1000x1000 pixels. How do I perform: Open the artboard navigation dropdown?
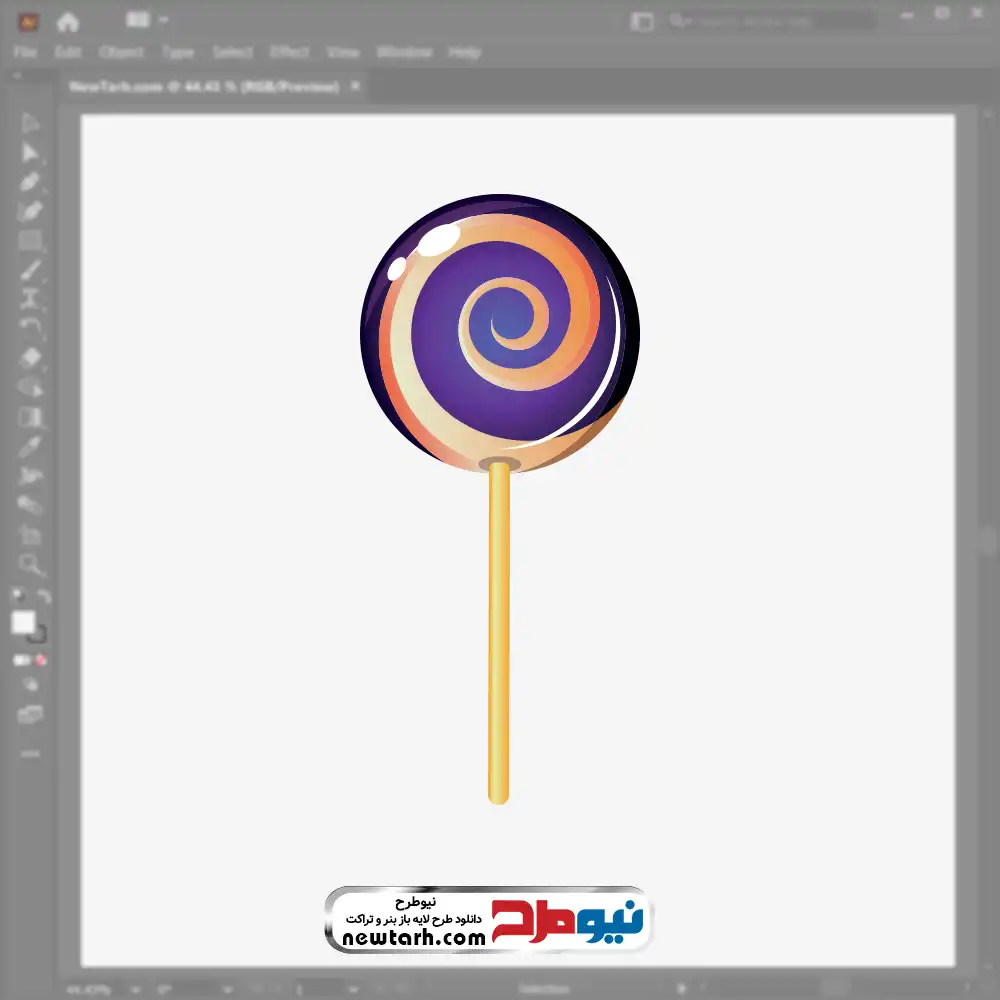pyautogui.click(x=353, y=989)
